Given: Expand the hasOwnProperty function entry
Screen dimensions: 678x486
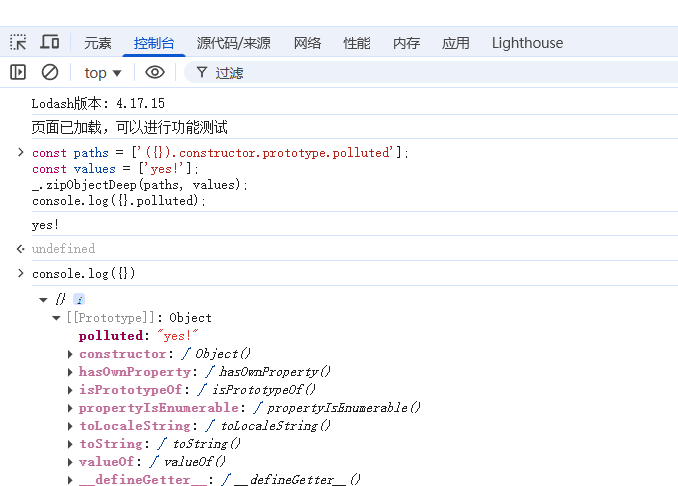Looking at the screenshot, I should click(x=70, y=372).
